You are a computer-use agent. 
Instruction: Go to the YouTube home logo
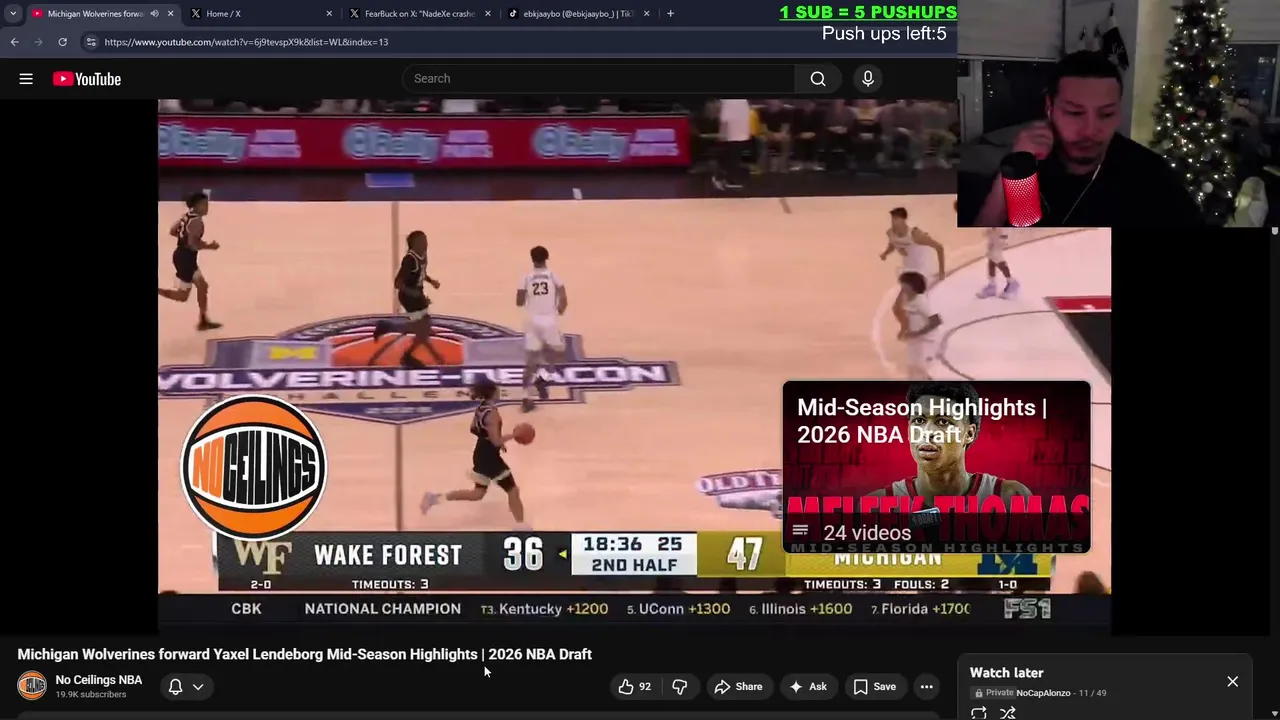(87, 79)
